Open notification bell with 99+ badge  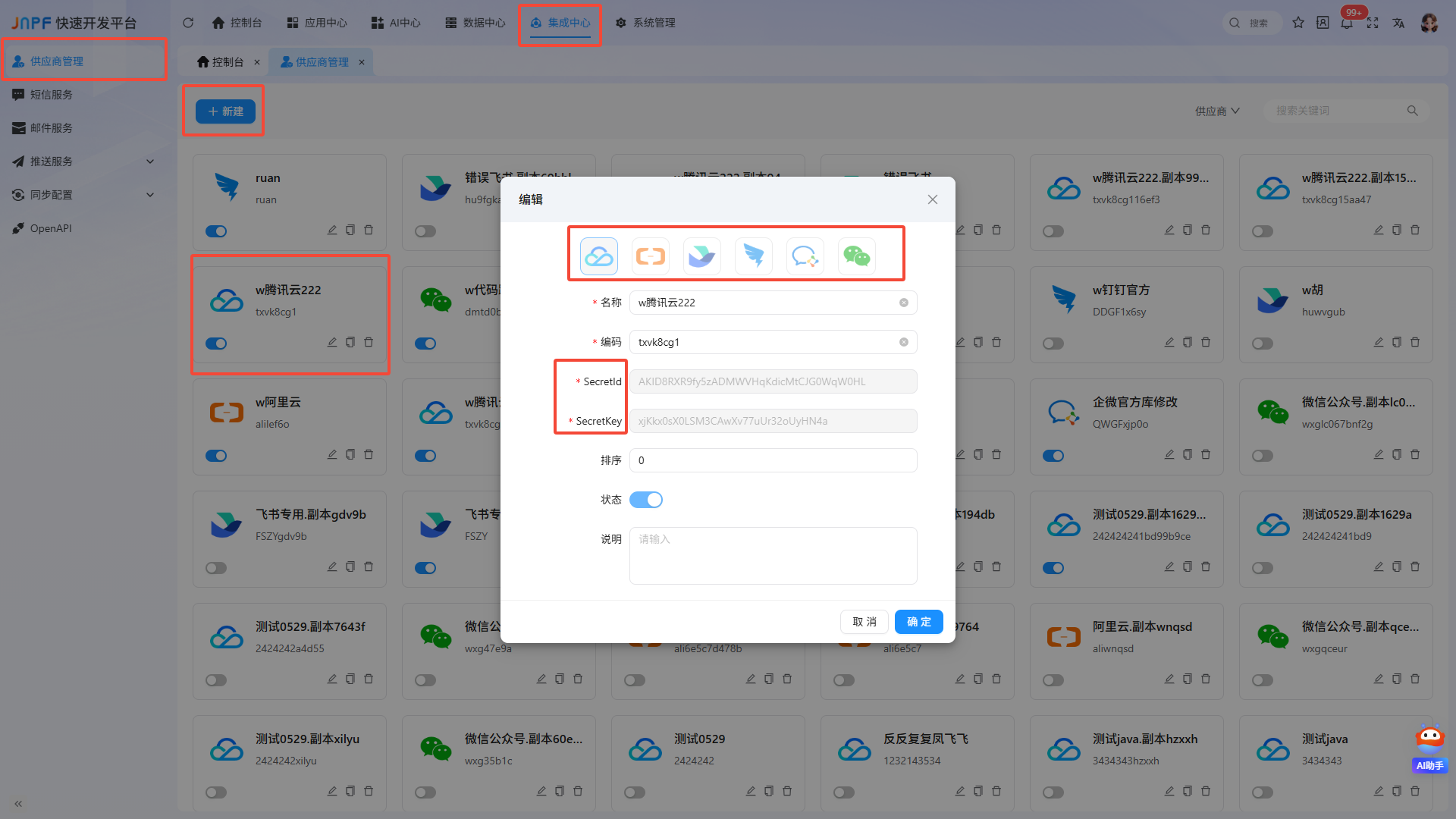tap(1347, 23)
